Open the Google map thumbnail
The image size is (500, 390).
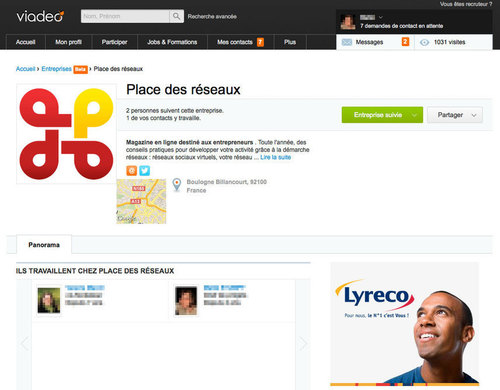tap(141, 201)
